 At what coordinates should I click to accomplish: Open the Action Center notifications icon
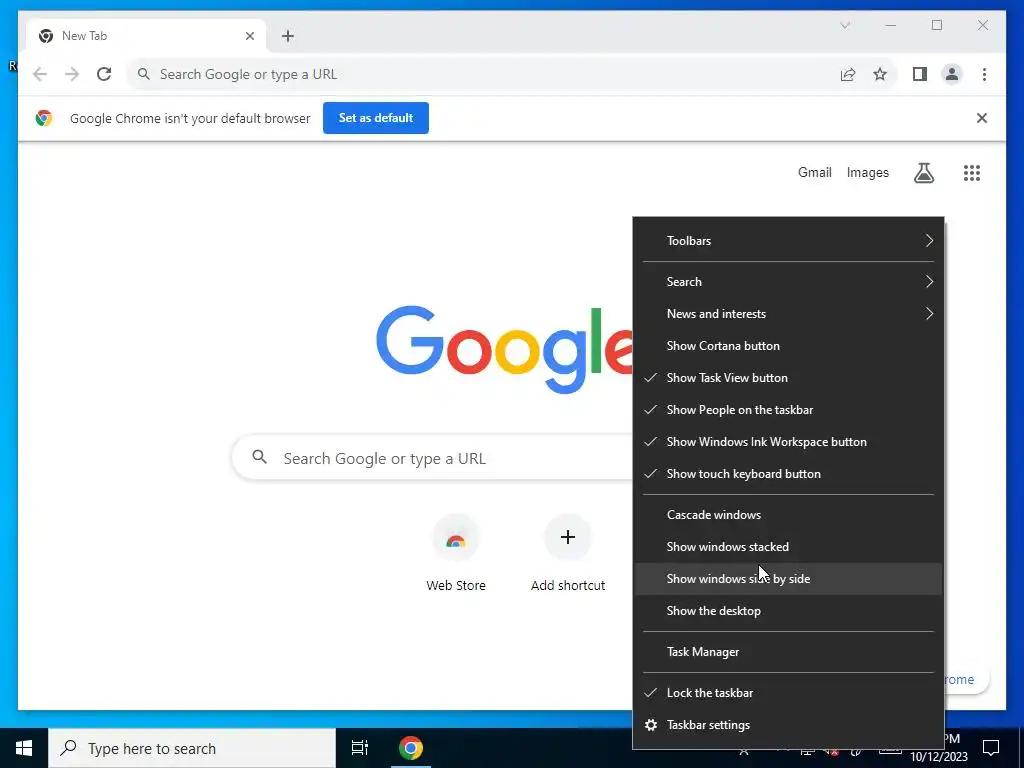[991, 748]
